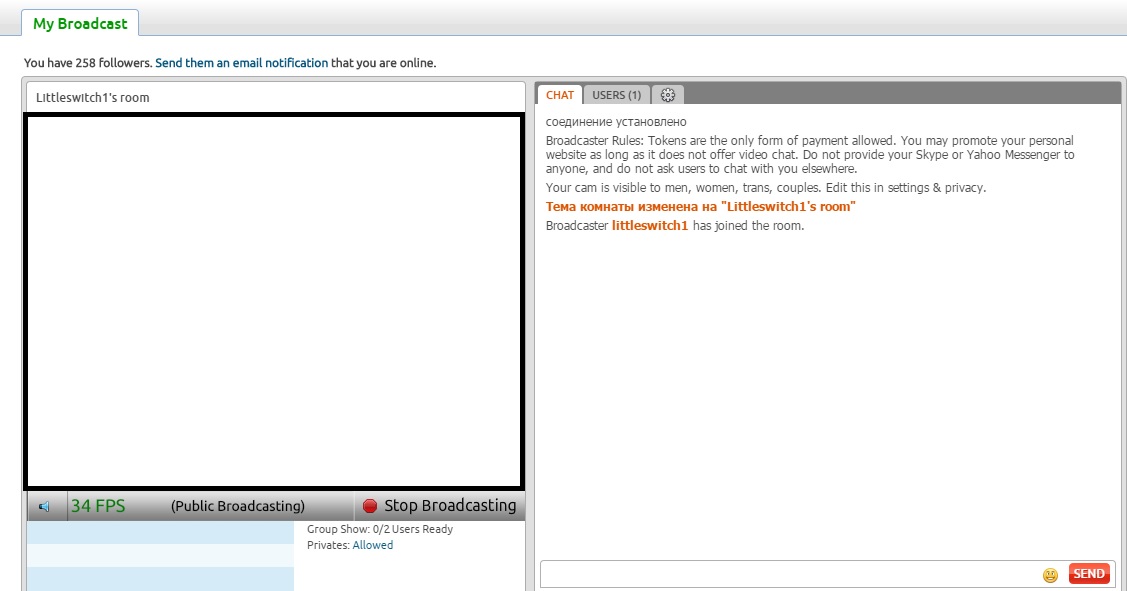The image size is (1127, 591).
Task: Open chat settings gear tab
Action: tap(668, 95)
